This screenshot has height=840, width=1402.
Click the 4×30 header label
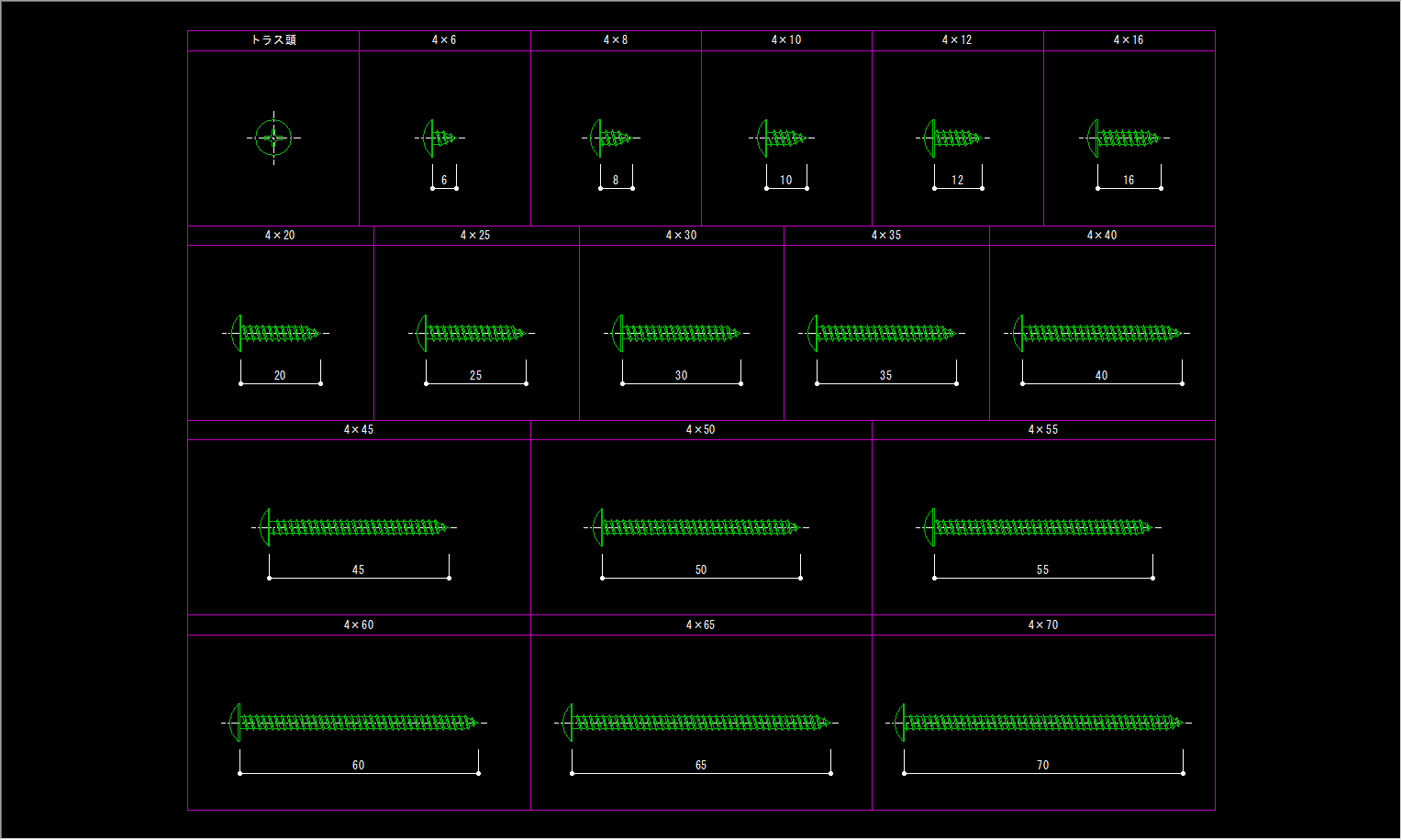click(x=681, y=236)
